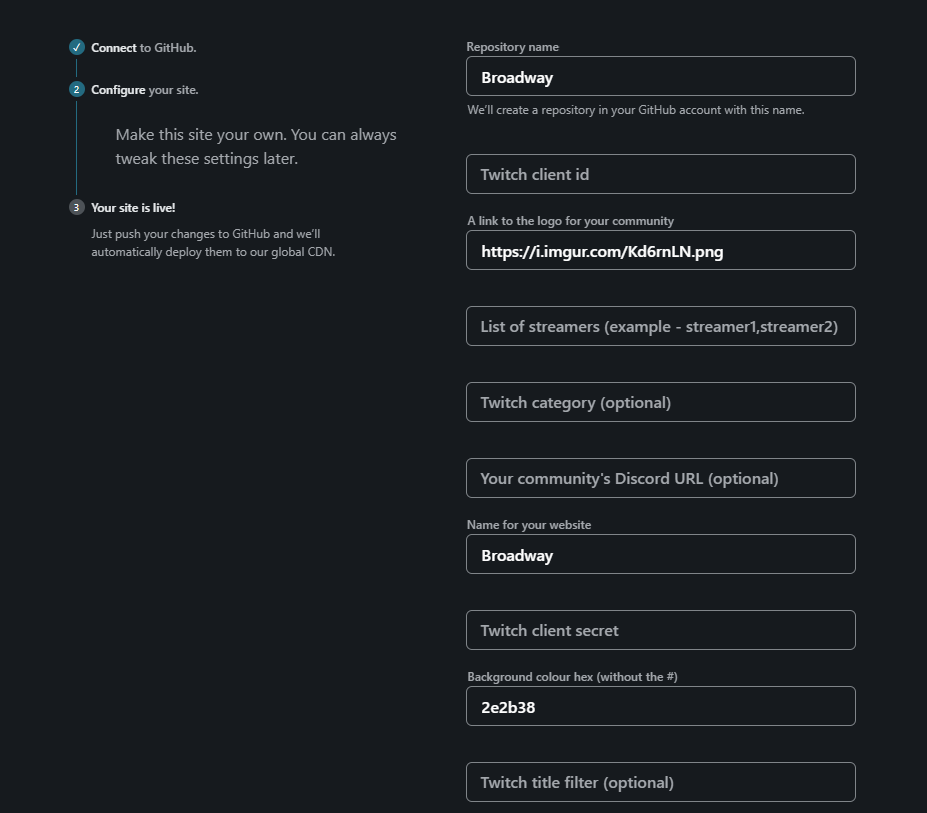Click the Twitch client id field

(660, 173)
